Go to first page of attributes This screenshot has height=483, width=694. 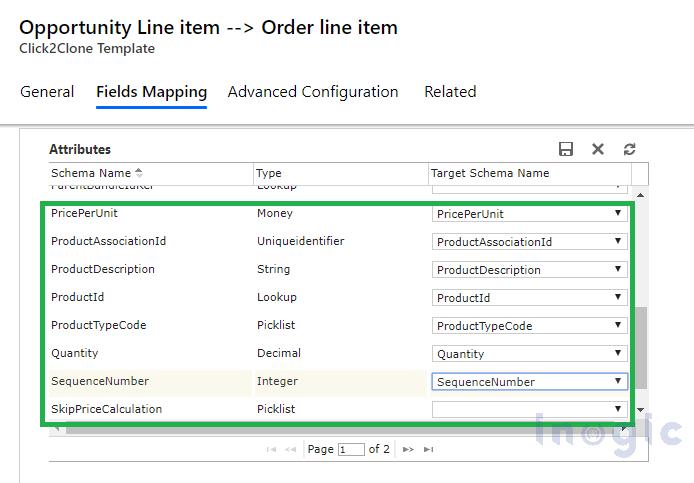click(x=271, y=450)
